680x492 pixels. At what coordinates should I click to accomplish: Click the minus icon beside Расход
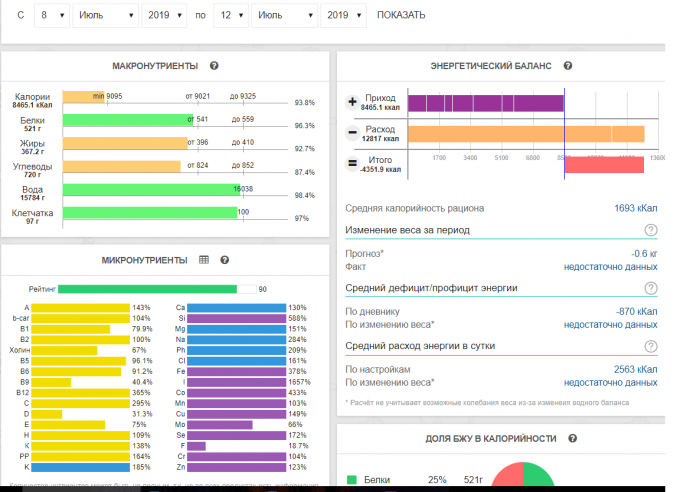coord(352,133)
